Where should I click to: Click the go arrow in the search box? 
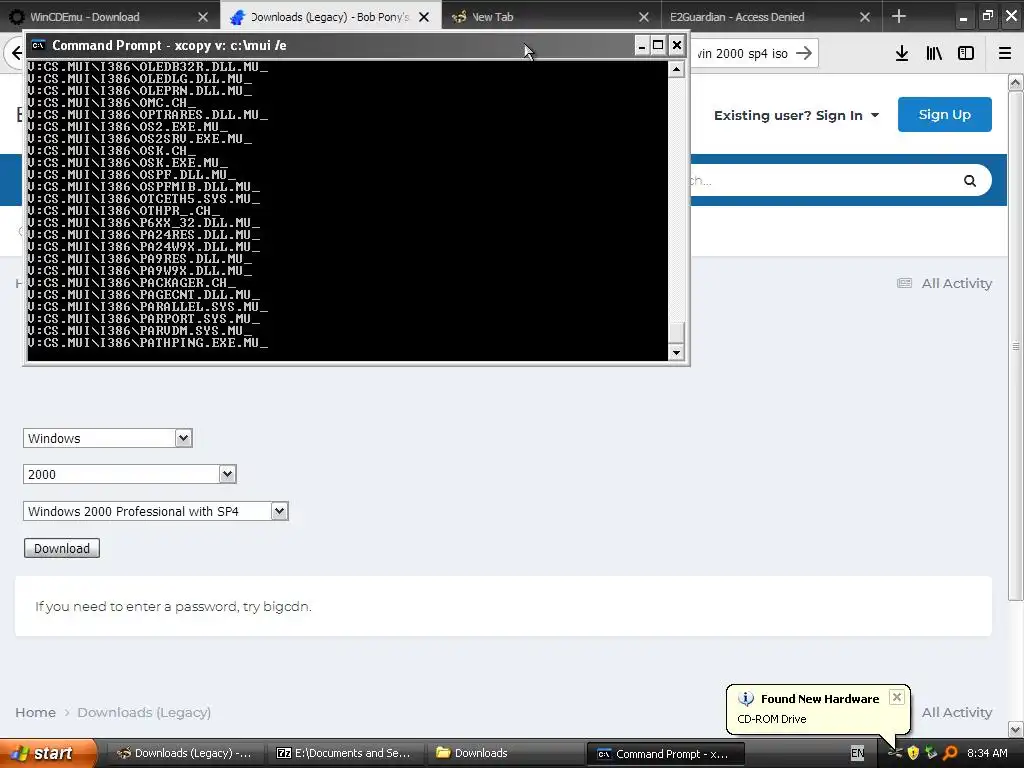pos(804,53)
